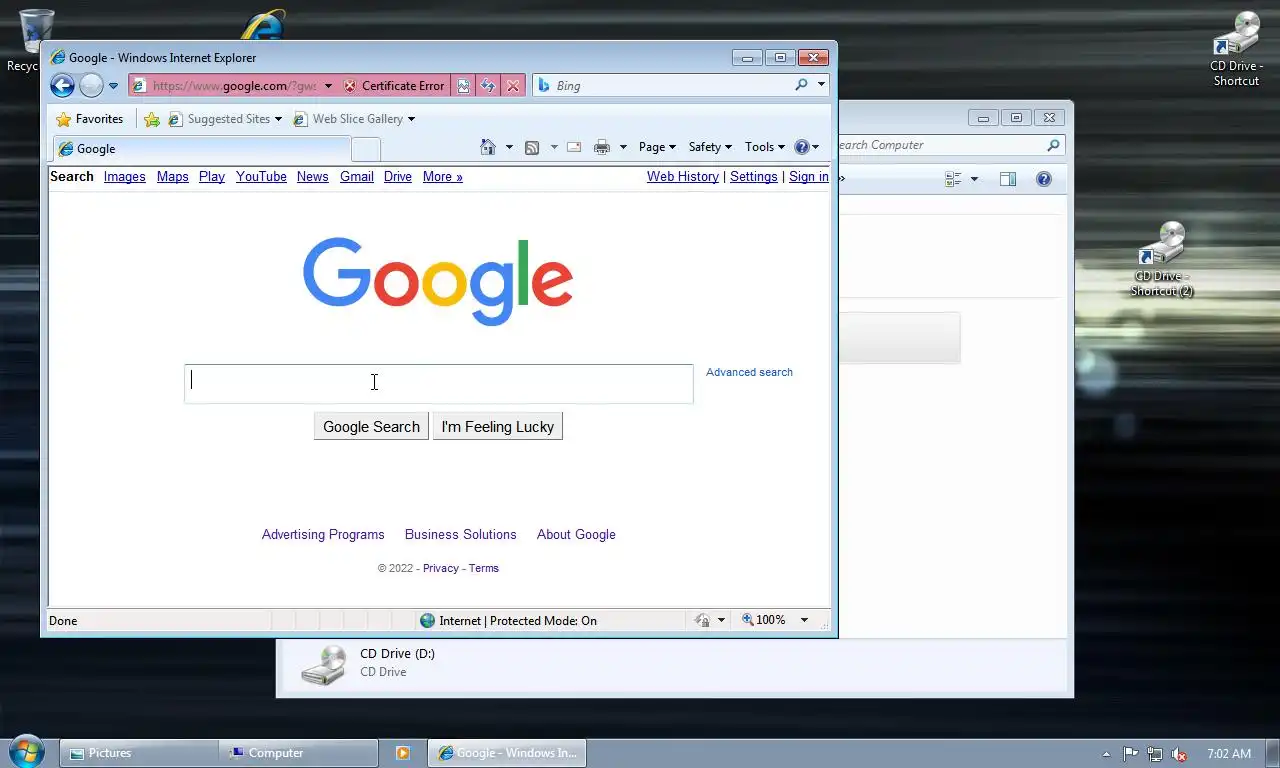
Task: Print the page with the printer icon
Action: (x=601, y=147)
